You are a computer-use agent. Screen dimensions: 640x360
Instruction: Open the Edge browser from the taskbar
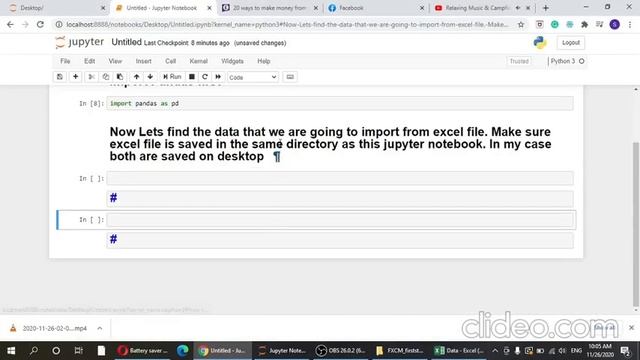tap(182, 351)
